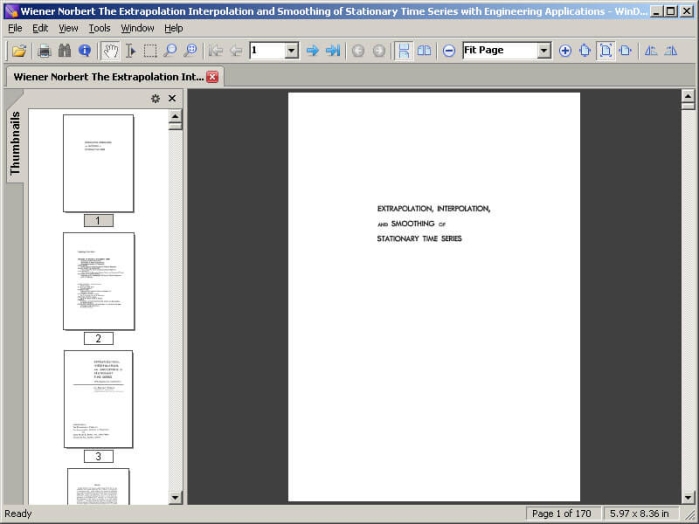699x524 pixels.
Task: Click the Ready status text
Action: [18, 514]
